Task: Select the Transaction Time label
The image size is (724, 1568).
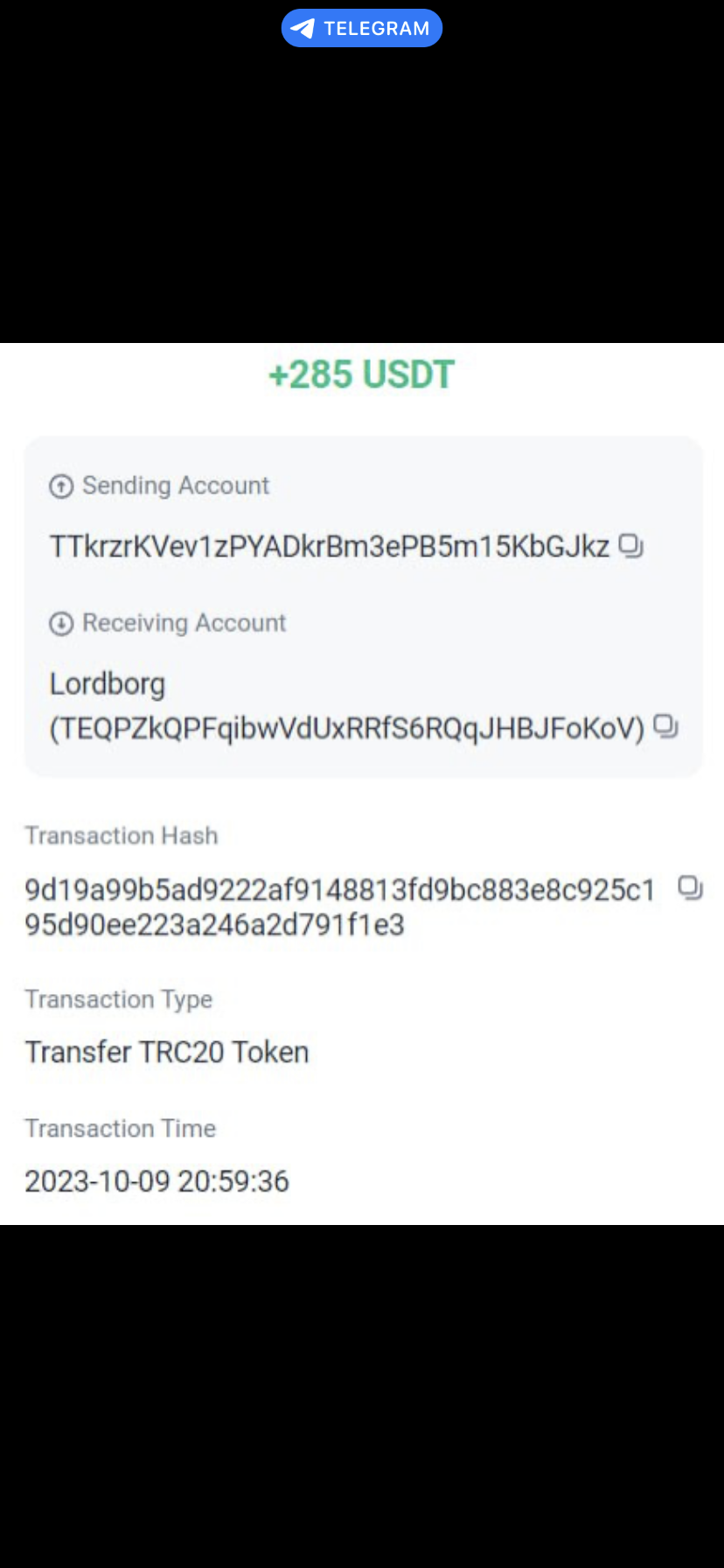Action: click(x=120, y=1129)
